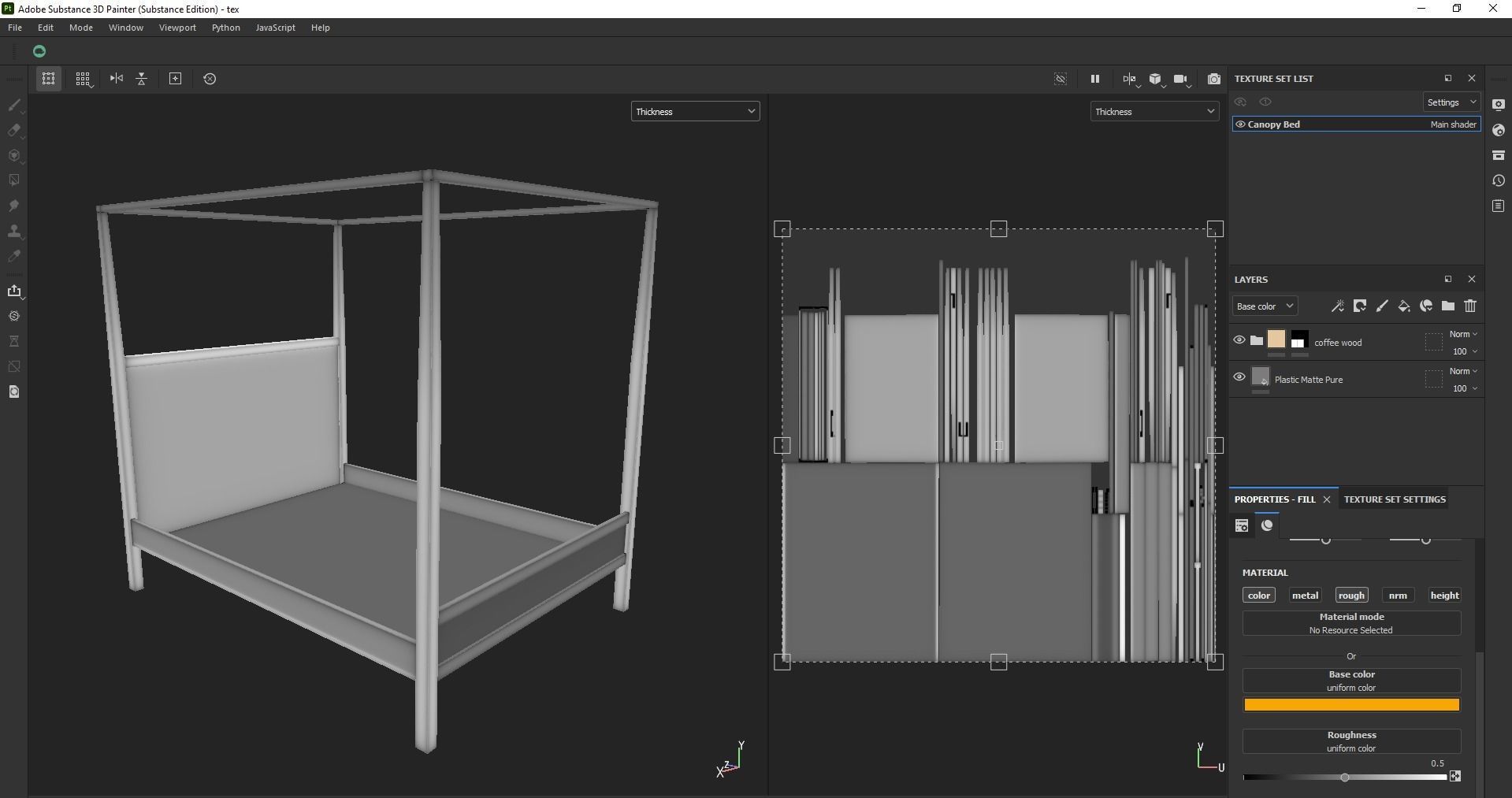Toggle the nrm channel button
This screenshot has height=798, width=1512.
(1398, 596)
